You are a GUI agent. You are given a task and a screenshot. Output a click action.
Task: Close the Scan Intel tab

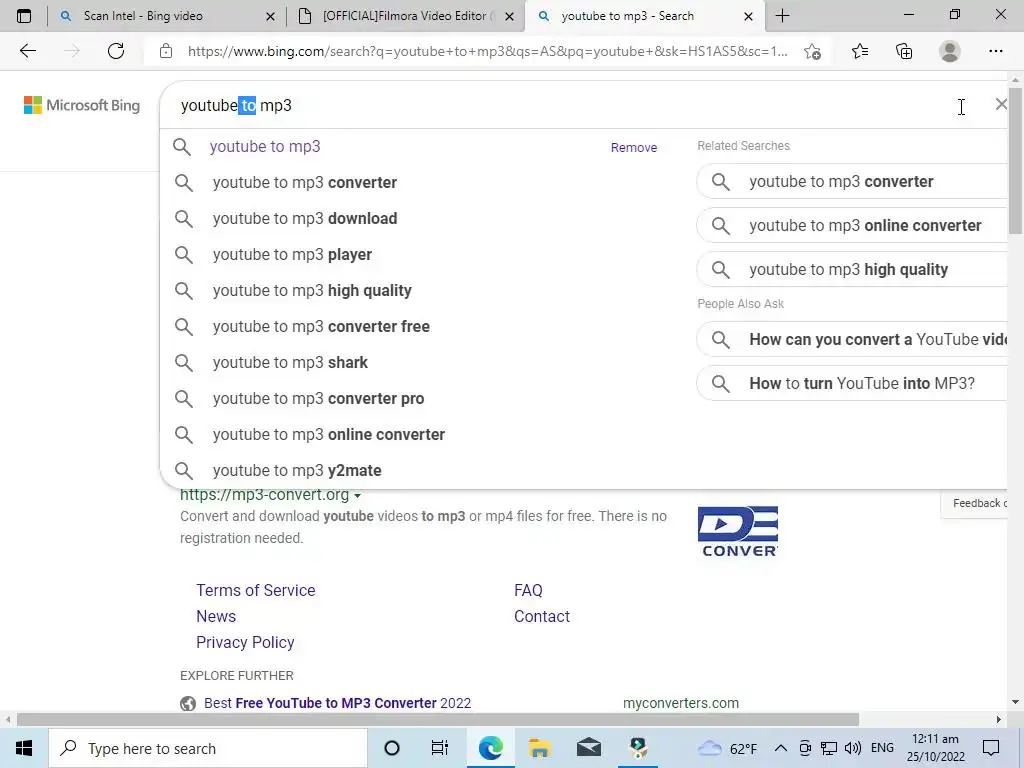pyautogui.click(x=270, y=16)
